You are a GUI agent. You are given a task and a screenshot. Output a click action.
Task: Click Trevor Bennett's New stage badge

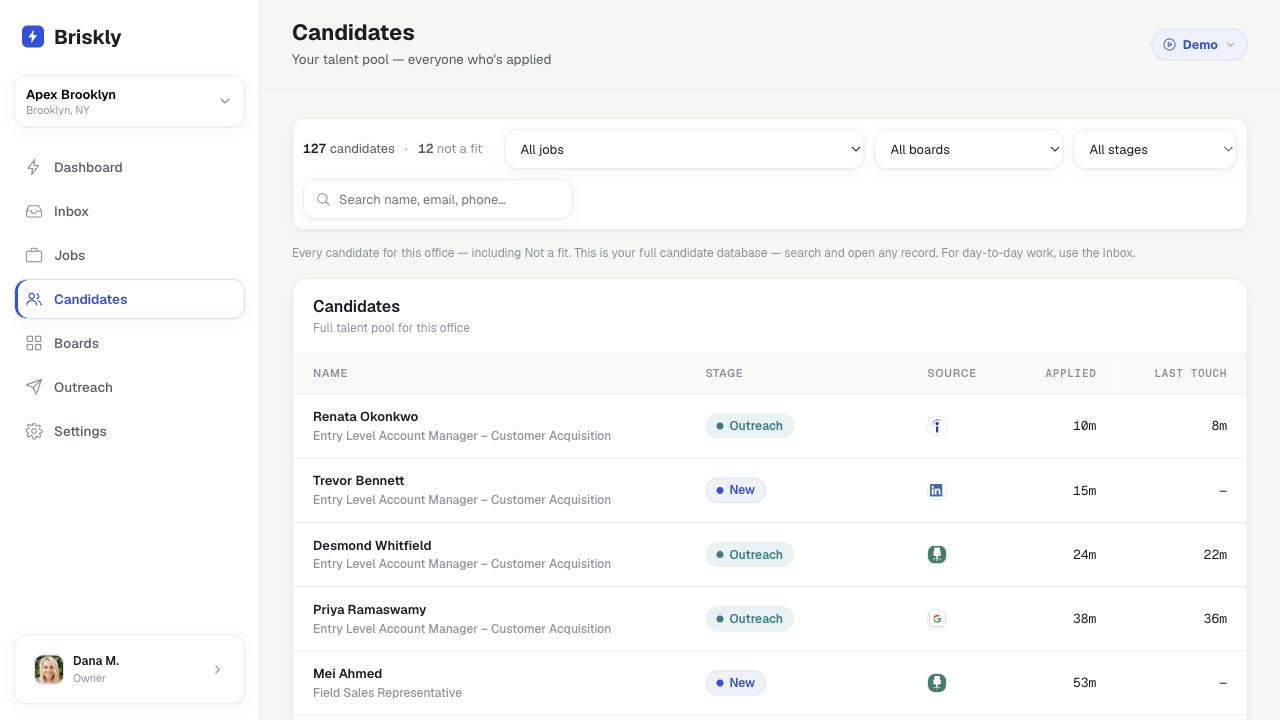click(x=735, y=490)
